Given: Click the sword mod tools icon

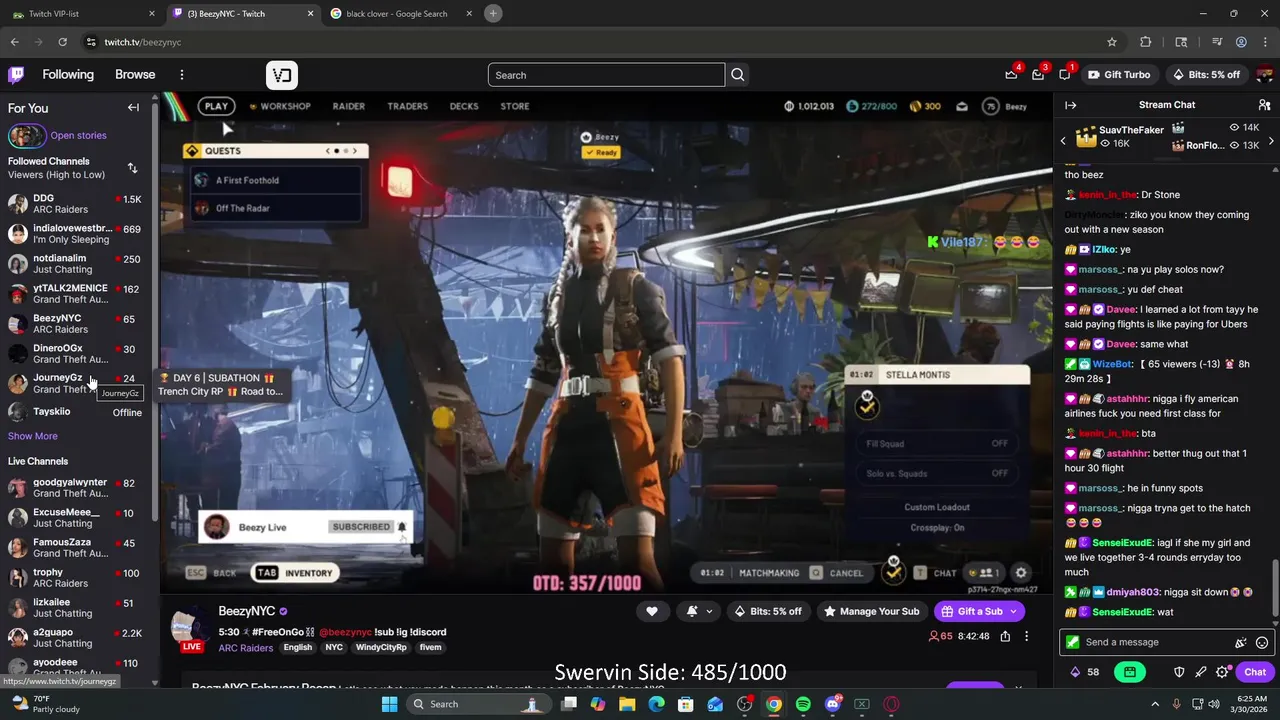Looking at the screenshot, I should [x=1201, y=672].
